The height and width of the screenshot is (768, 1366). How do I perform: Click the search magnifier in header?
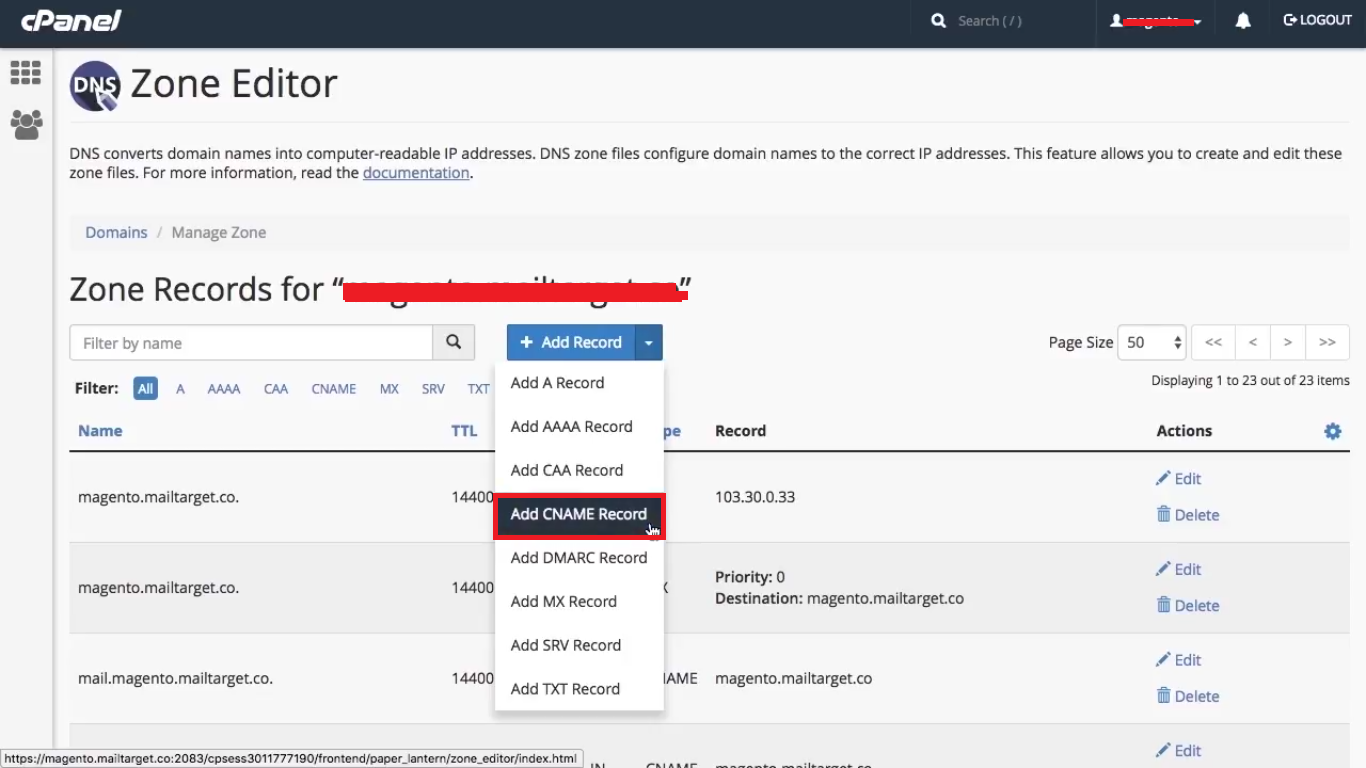coord(938,20)
